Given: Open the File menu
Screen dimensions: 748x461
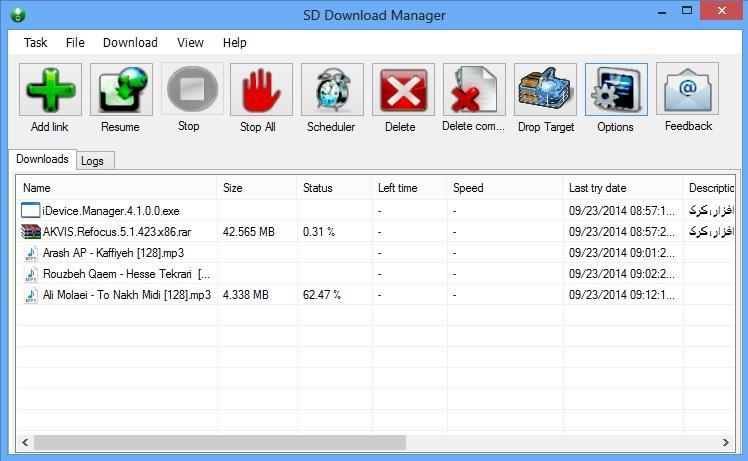Looking at the screenshot, I should [75, 43].
